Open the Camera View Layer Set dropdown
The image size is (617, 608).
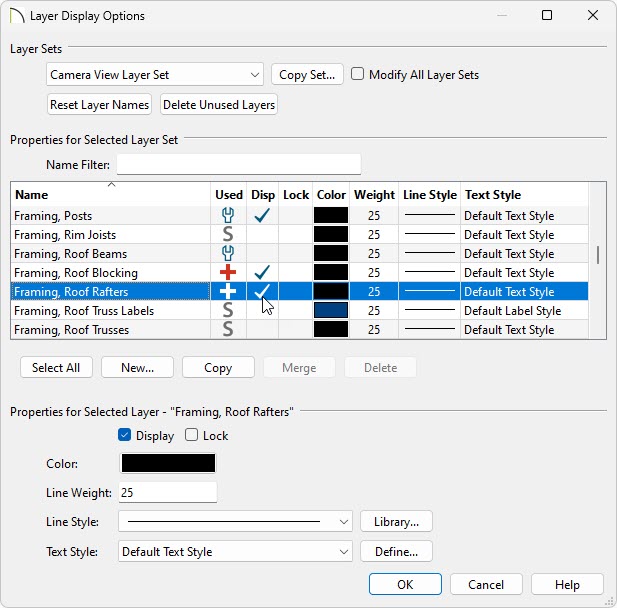[155, 74]
